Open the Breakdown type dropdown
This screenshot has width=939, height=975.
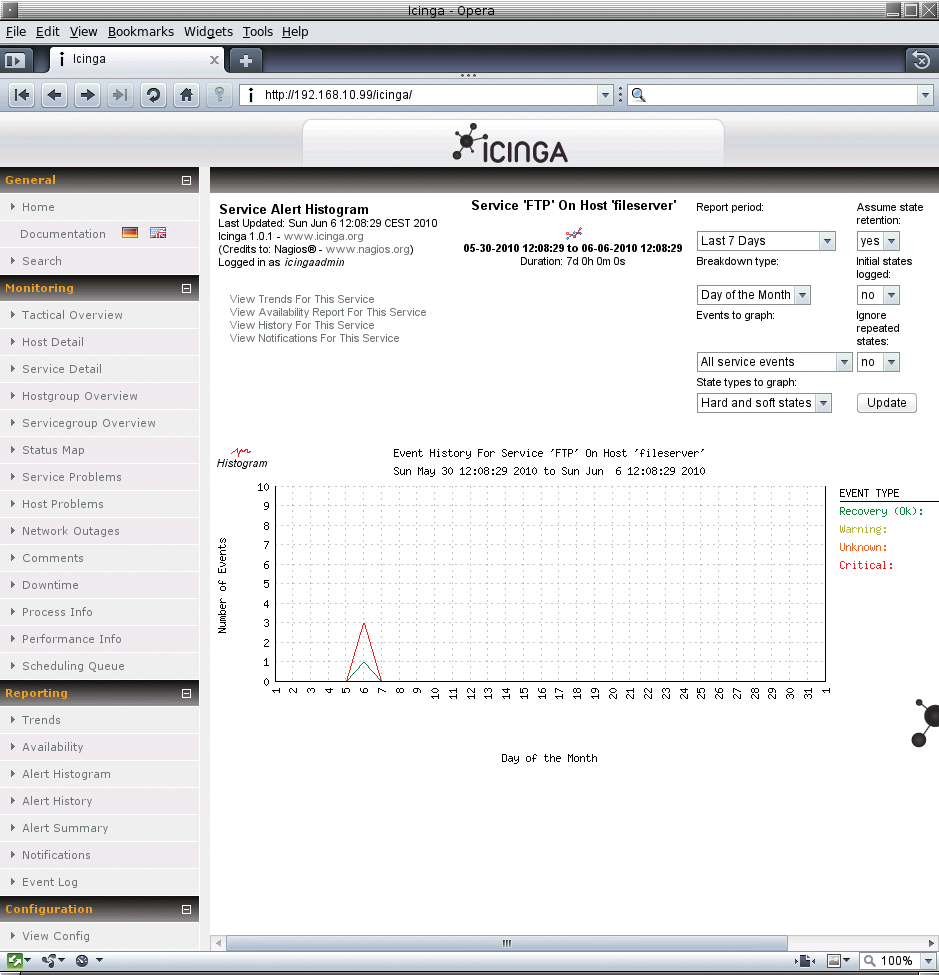pyautogui.click(x=753, y=295)
